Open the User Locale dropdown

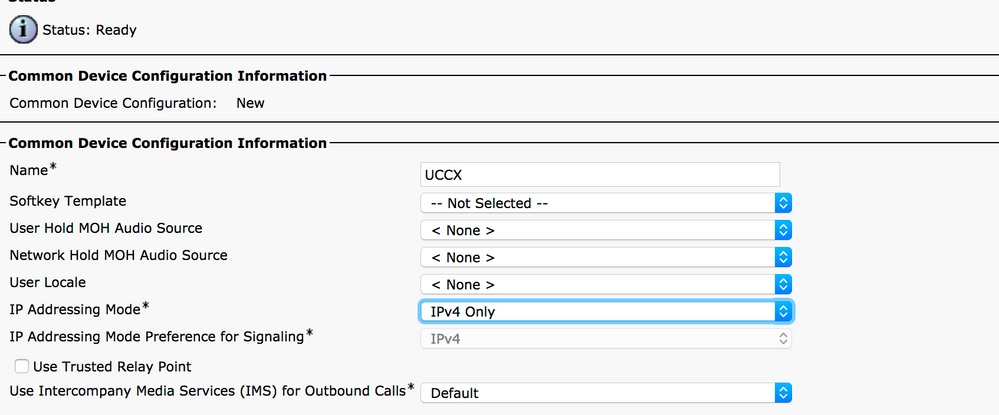point(606,284)
